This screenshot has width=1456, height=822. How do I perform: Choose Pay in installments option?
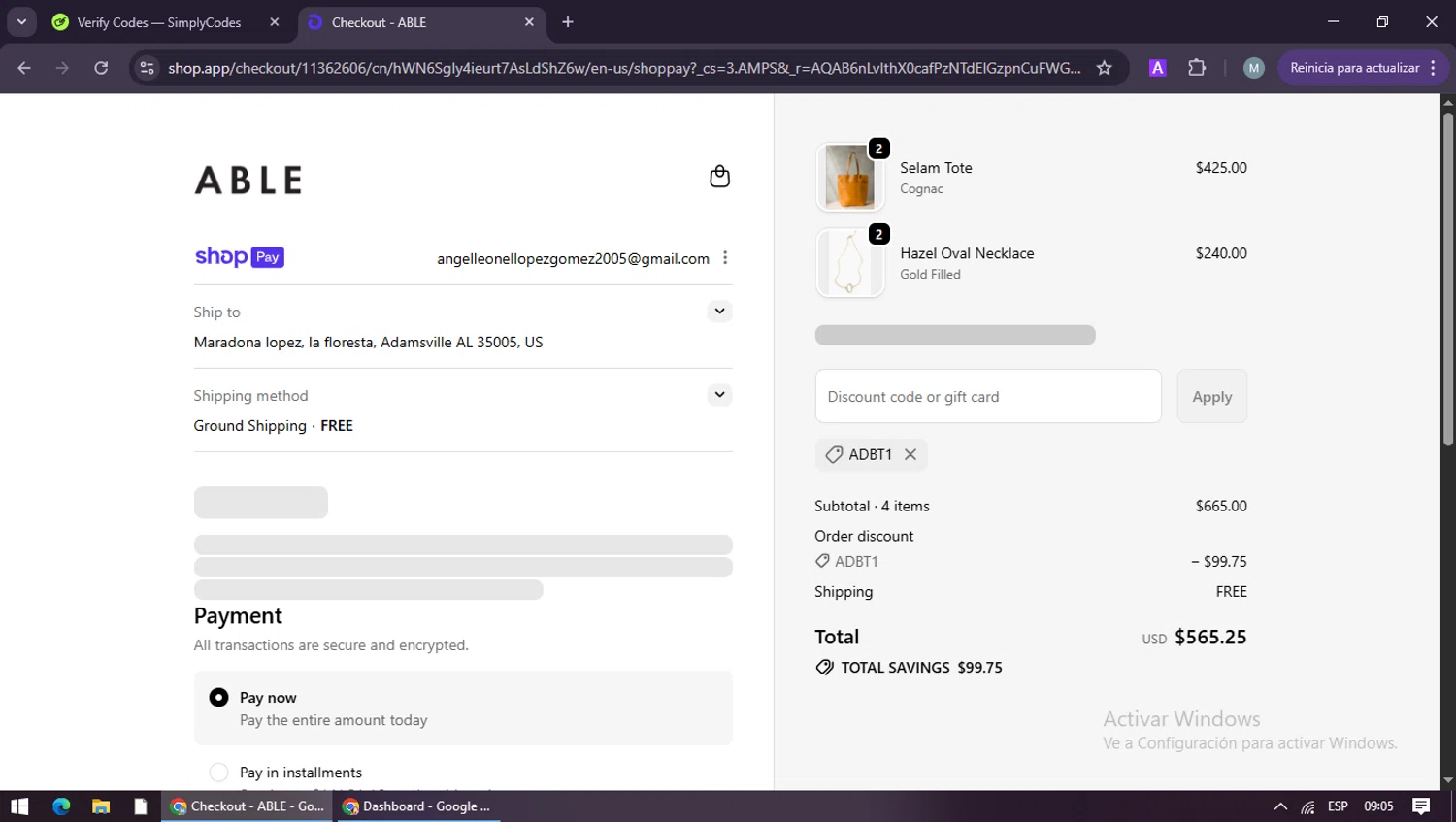click(219, 773)
